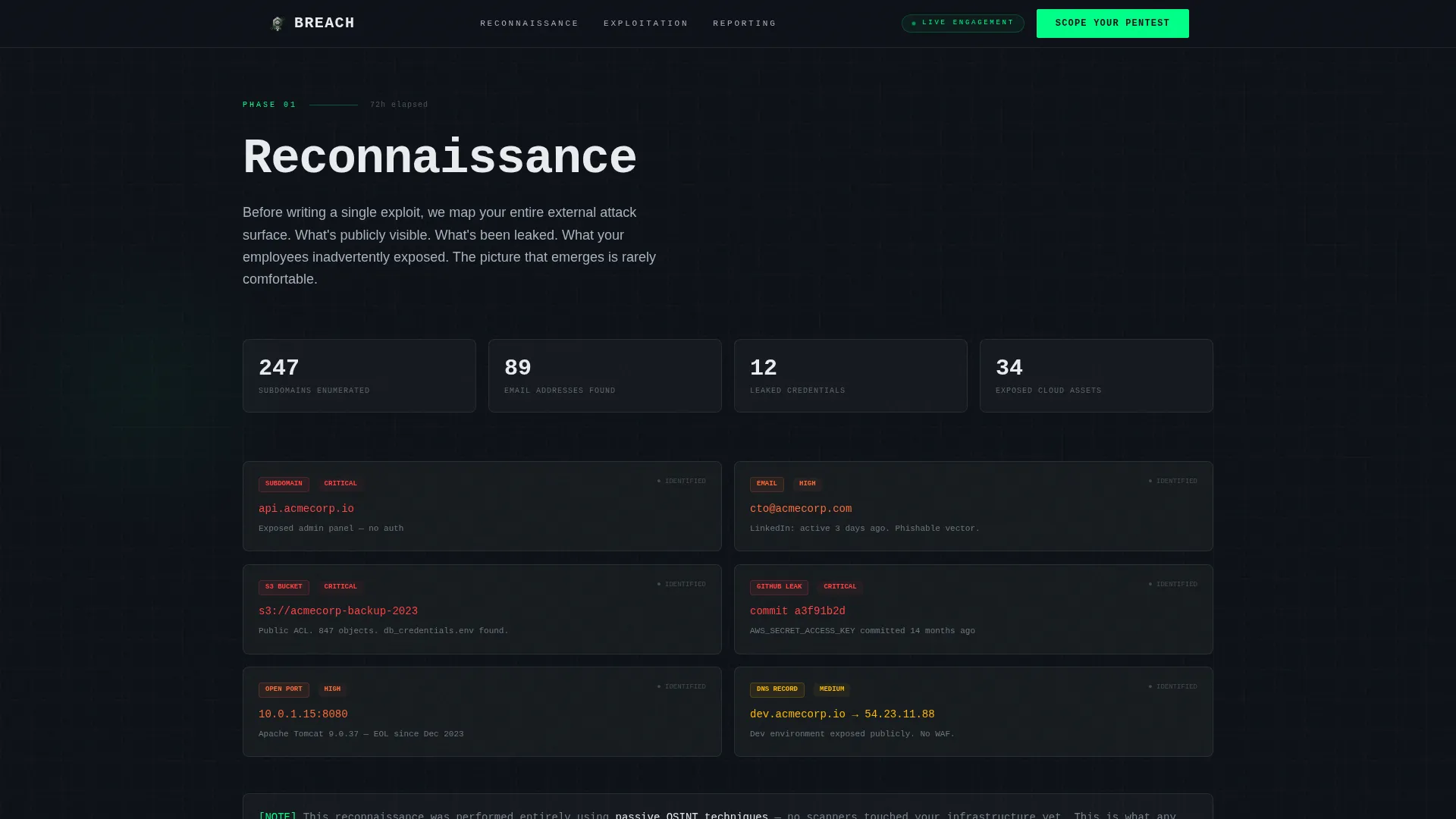This screenshot has height=819, width=1456.
Task: Click the S3 BUCKET tag badge
Action: (x=284, y=587)
